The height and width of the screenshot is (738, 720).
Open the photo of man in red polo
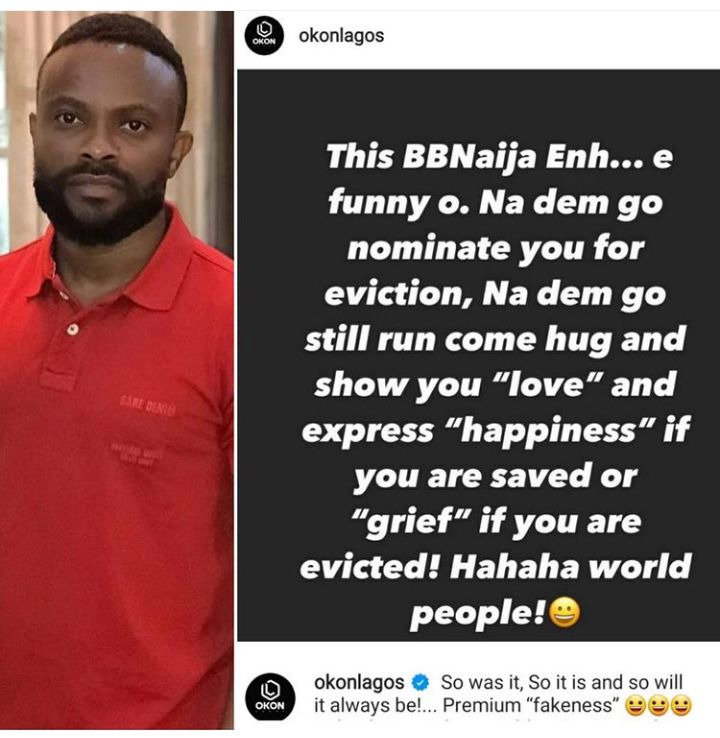pyautogui.click(x=117, y=369)
